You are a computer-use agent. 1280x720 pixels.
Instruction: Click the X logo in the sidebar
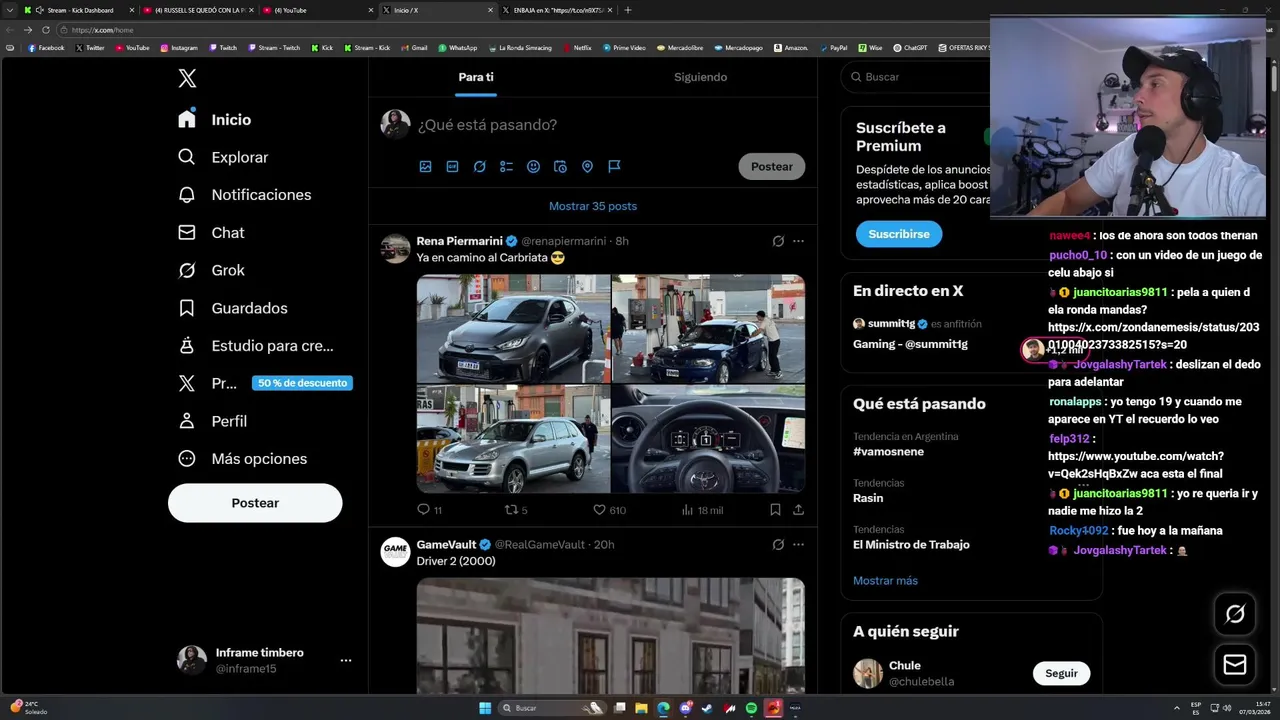[x=187, y=79]
